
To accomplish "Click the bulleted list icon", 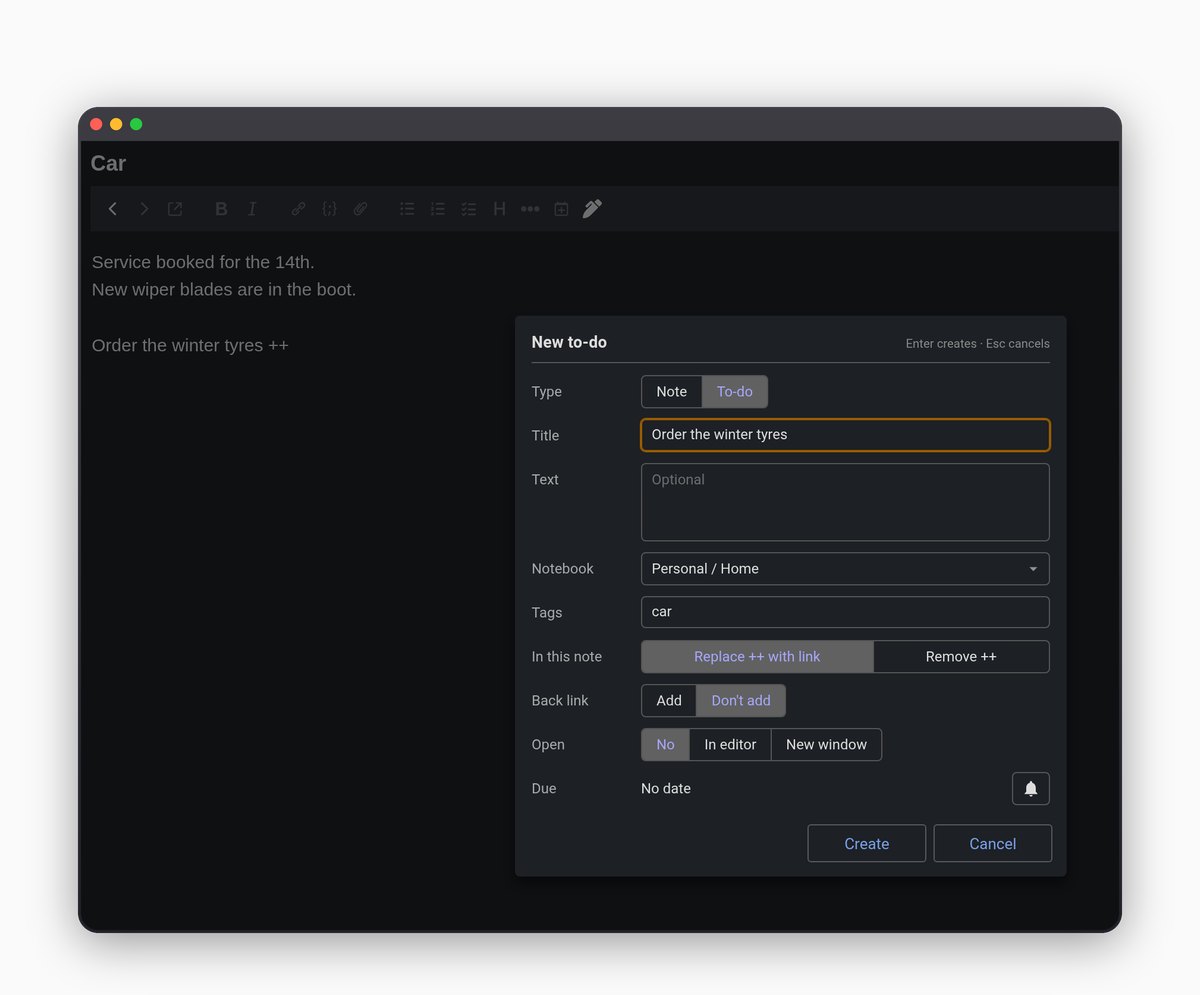I will (x=407, y=209).
